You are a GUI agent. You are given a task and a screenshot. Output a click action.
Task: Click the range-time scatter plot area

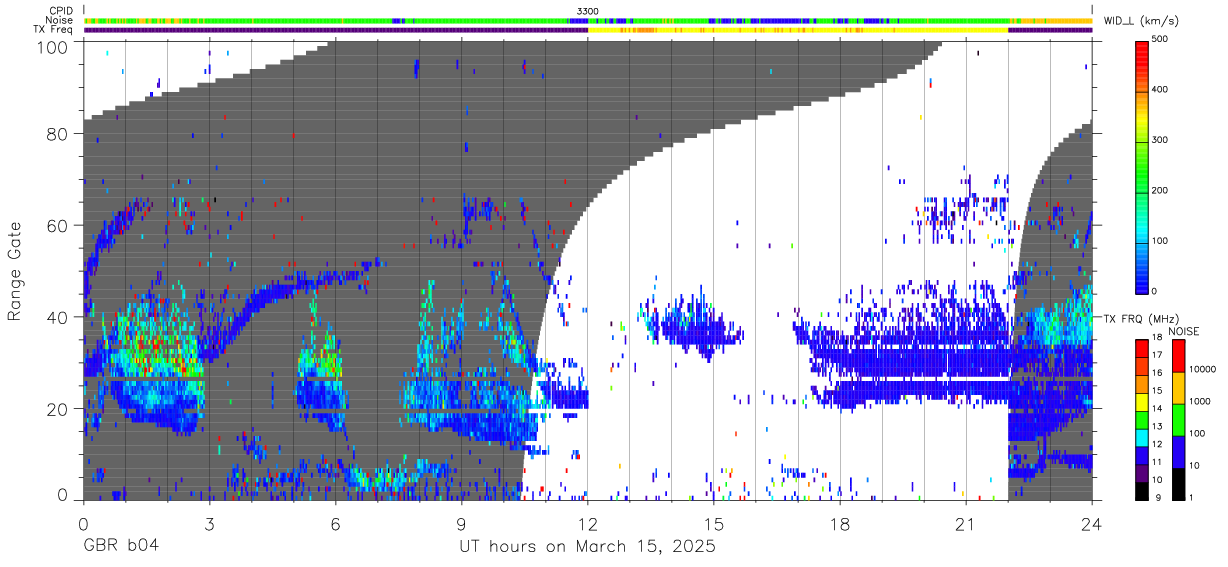pos(588,270)
